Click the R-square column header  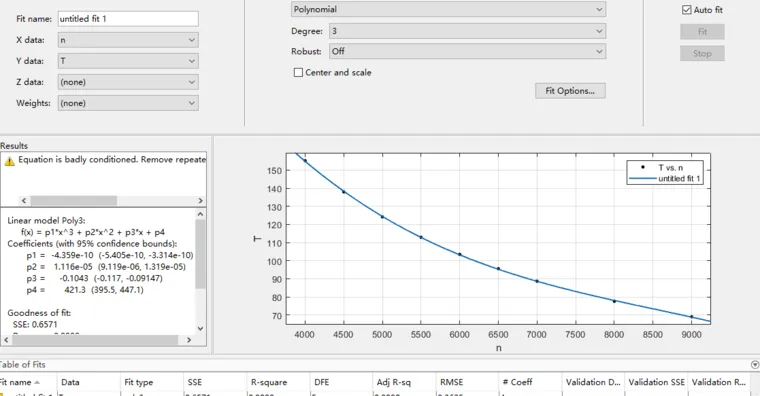(278, 382)
